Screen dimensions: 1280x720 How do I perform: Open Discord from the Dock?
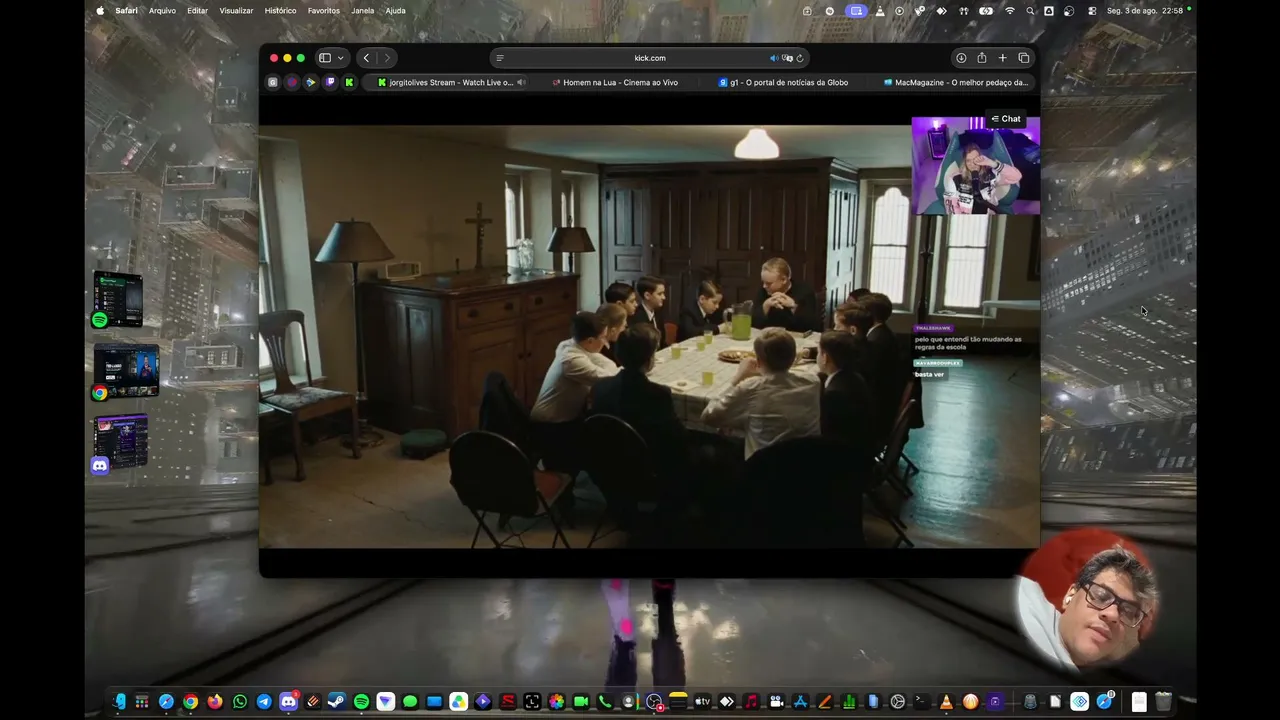[x=288, y=702]
